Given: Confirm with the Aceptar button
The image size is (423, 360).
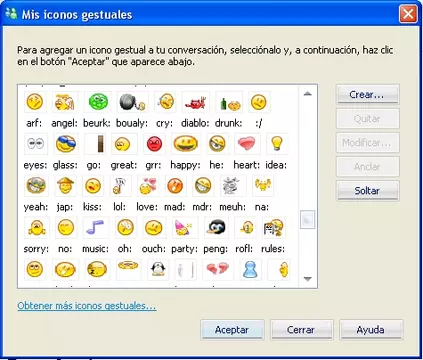Looking at the screenshot, I should click(232, 330).
